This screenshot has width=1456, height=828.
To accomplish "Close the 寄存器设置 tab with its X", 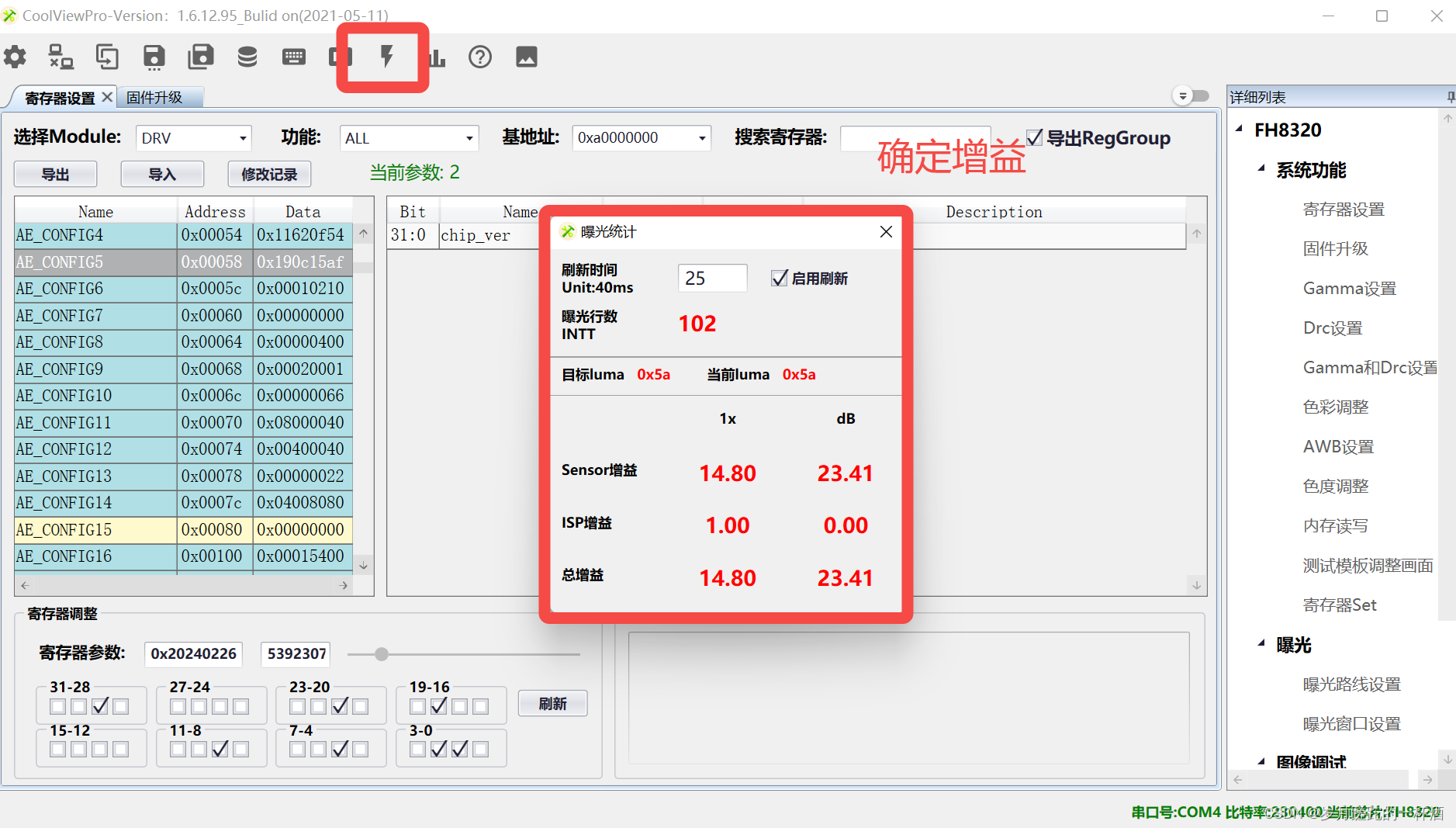I will tap(107, 97).
